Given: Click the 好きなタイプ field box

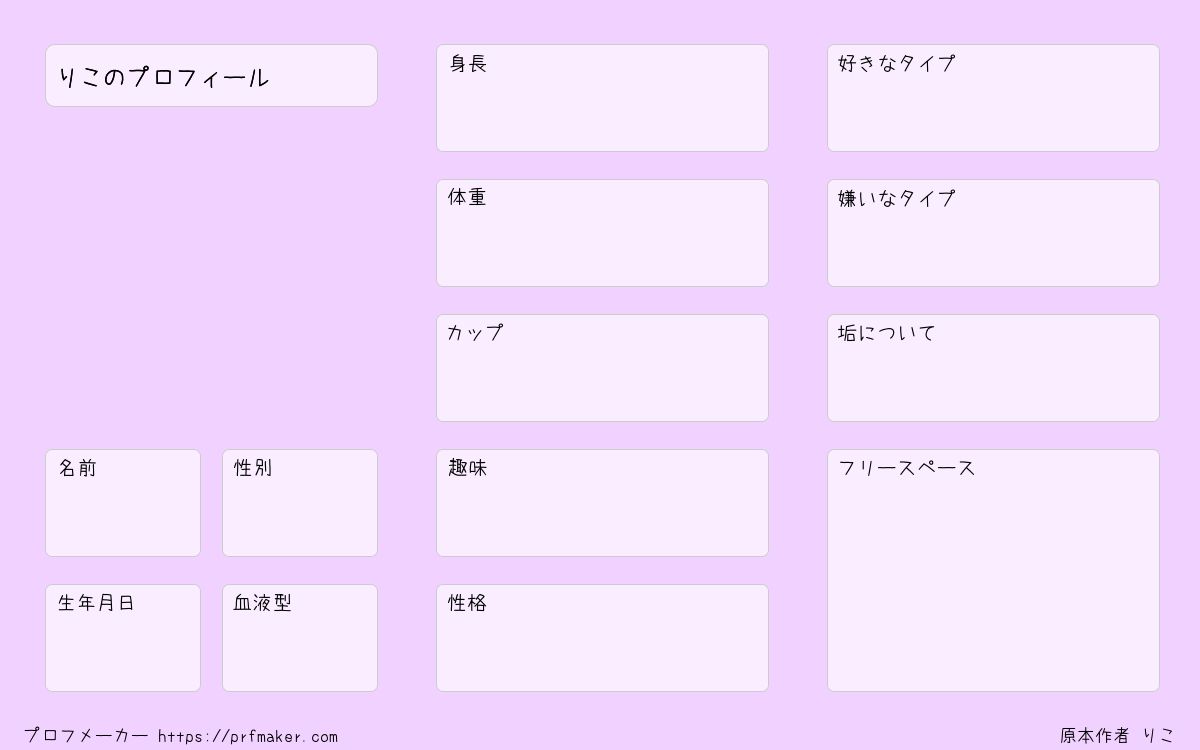Looking at the screenshot, I should [993, 98].
